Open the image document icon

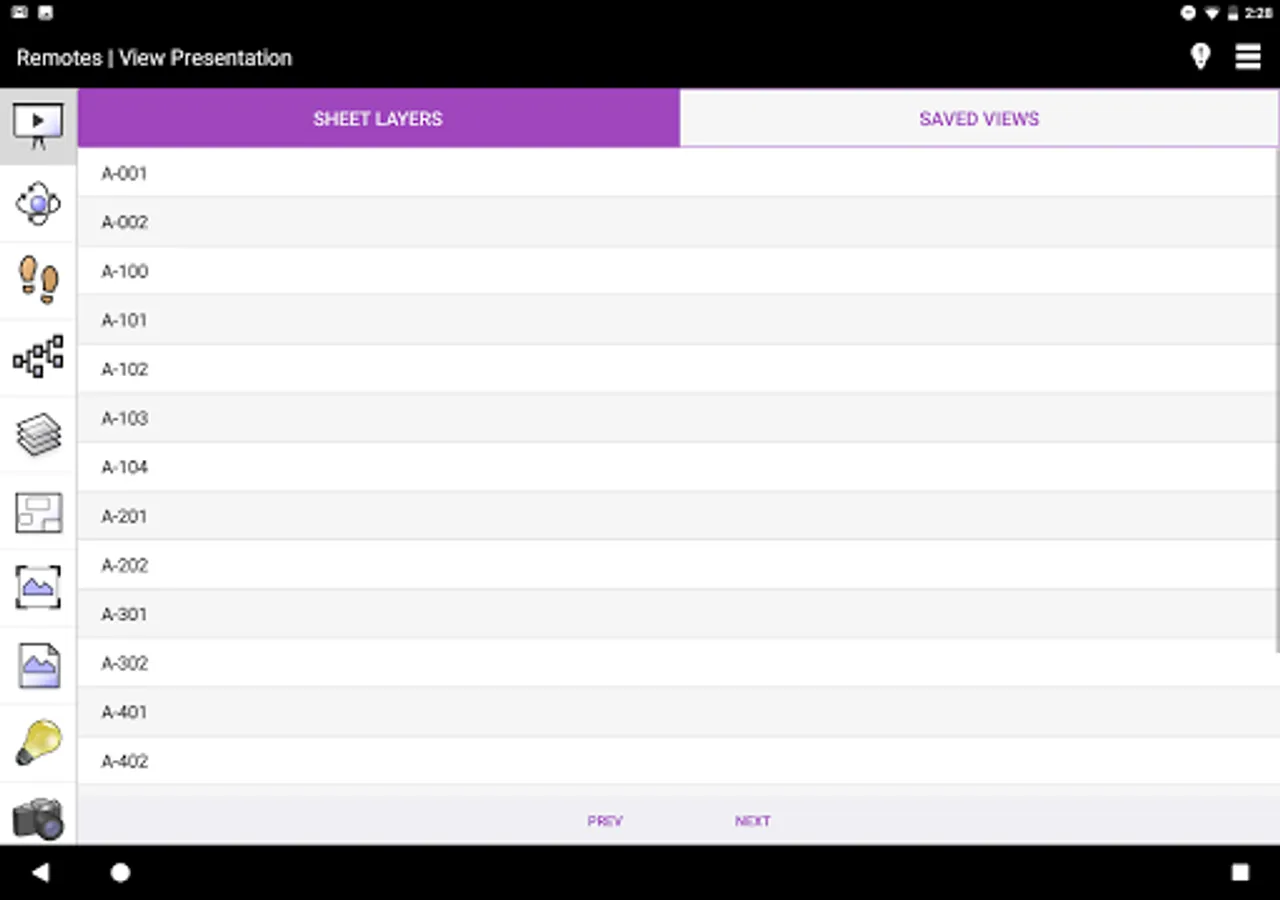point(38,665)
